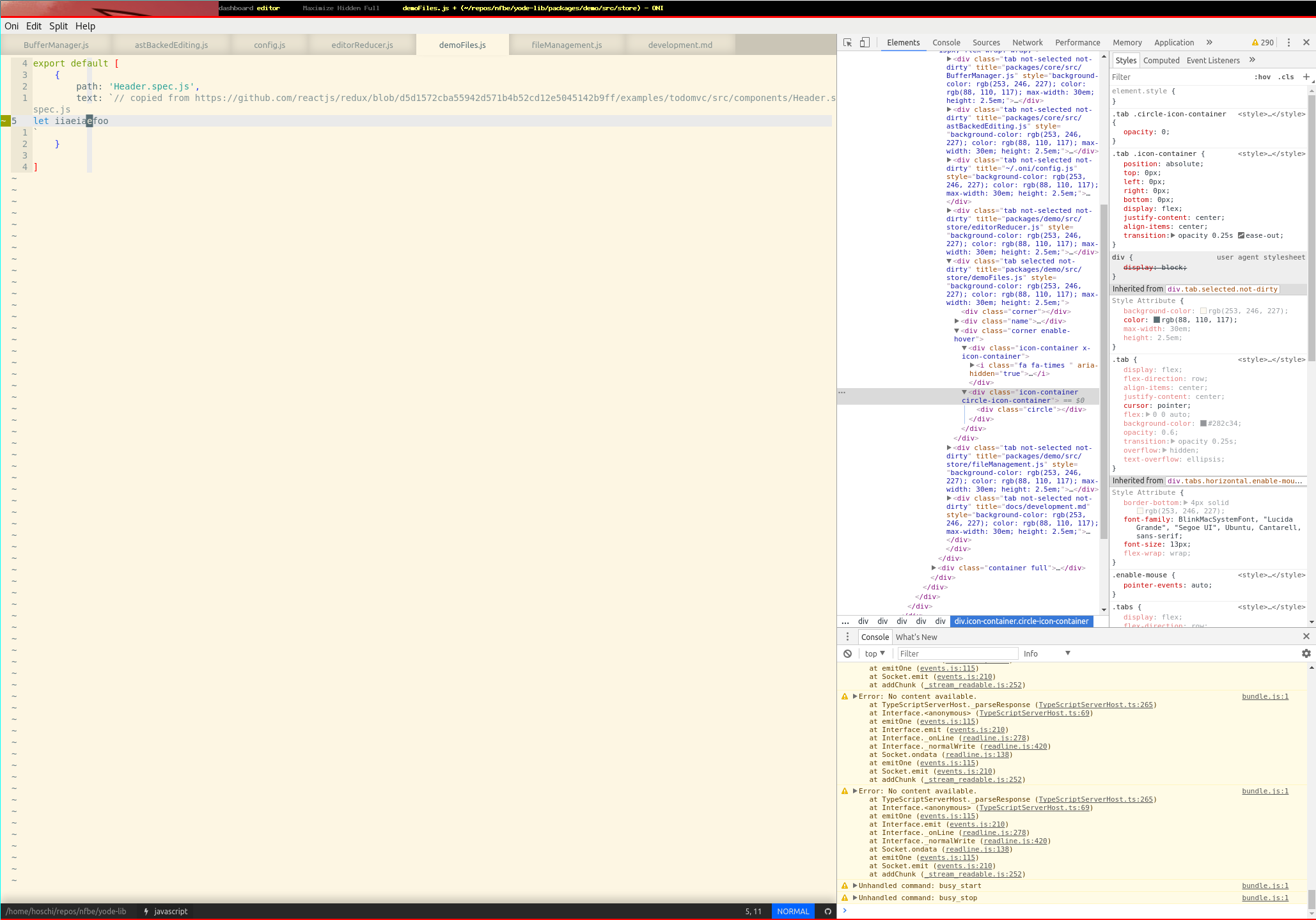Toggle the .cls class editor button
The image size is (1316, 920).
1286,77
